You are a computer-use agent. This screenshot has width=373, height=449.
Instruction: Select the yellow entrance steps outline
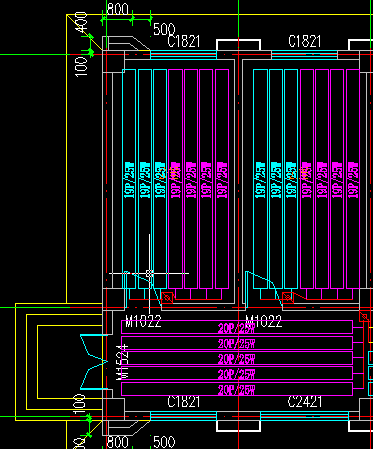[x=59, y=362]
